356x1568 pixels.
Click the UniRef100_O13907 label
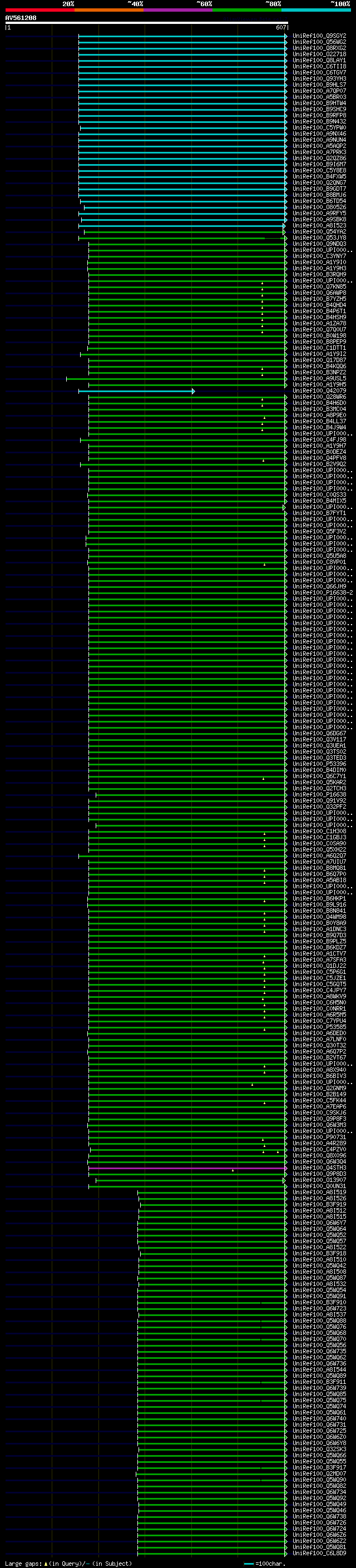point(319,1180)
